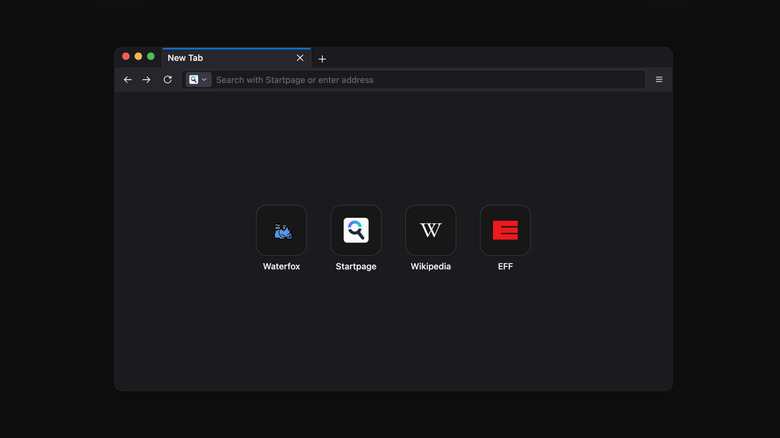Image resolution: width=780 pixels, height=438 pixels.
Task: Click the Waterfox label text
Action: point(282,266)
